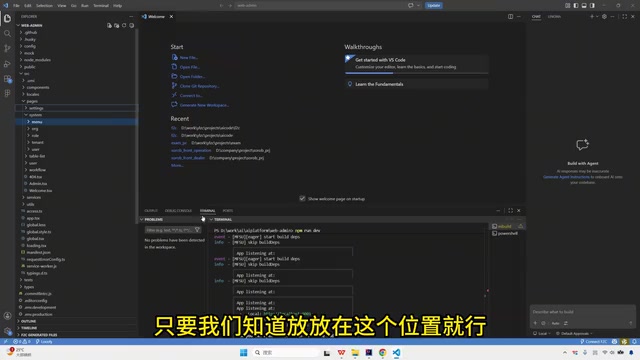This screenshot has width=640, height=360.
Task: Open Google Chrome from the taskbar
Action: (382, 353)
